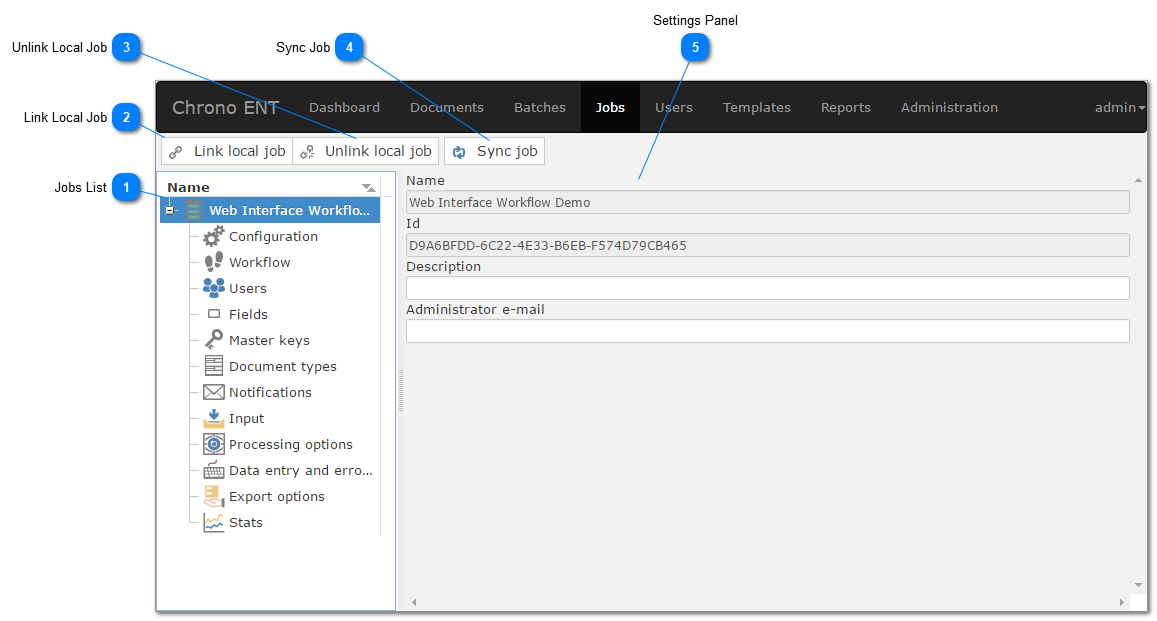Screen dimensions: 1157x621
Task: Click the panel splitter handle
Action: click(x=401, y=390)
